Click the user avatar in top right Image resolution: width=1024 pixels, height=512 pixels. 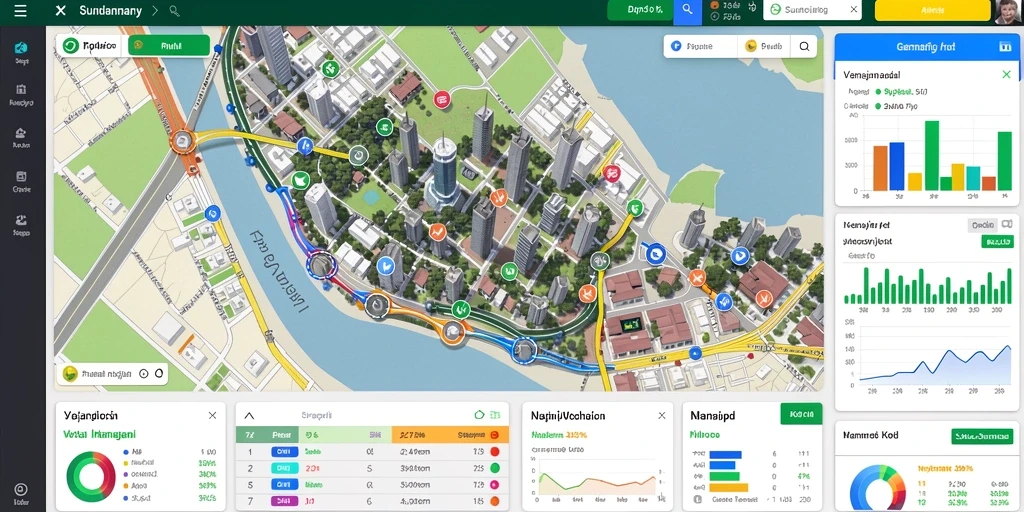1008,12
